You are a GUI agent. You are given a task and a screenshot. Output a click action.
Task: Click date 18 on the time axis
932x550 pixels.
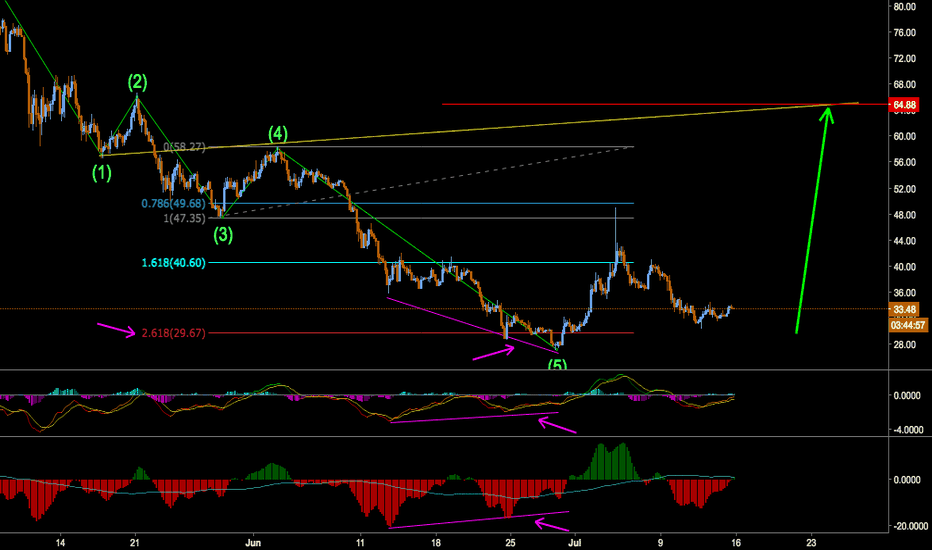436,543
